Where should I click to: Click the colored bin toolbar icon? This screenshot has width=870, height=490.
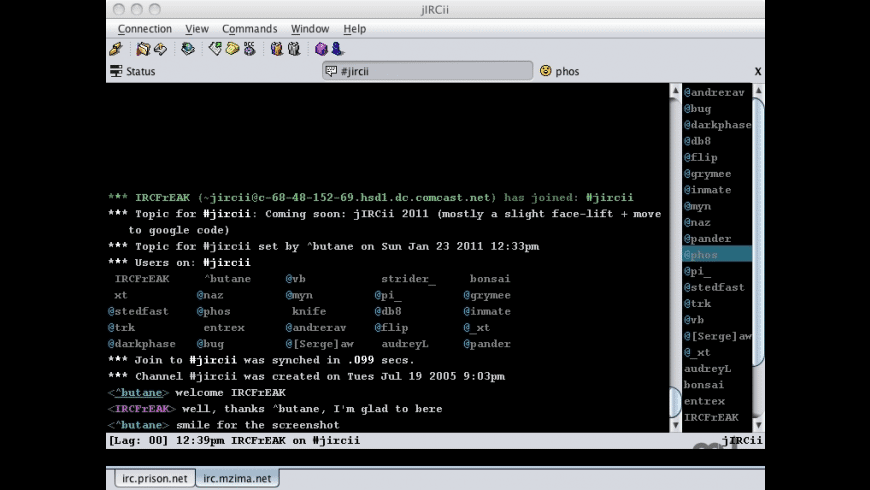276,49
